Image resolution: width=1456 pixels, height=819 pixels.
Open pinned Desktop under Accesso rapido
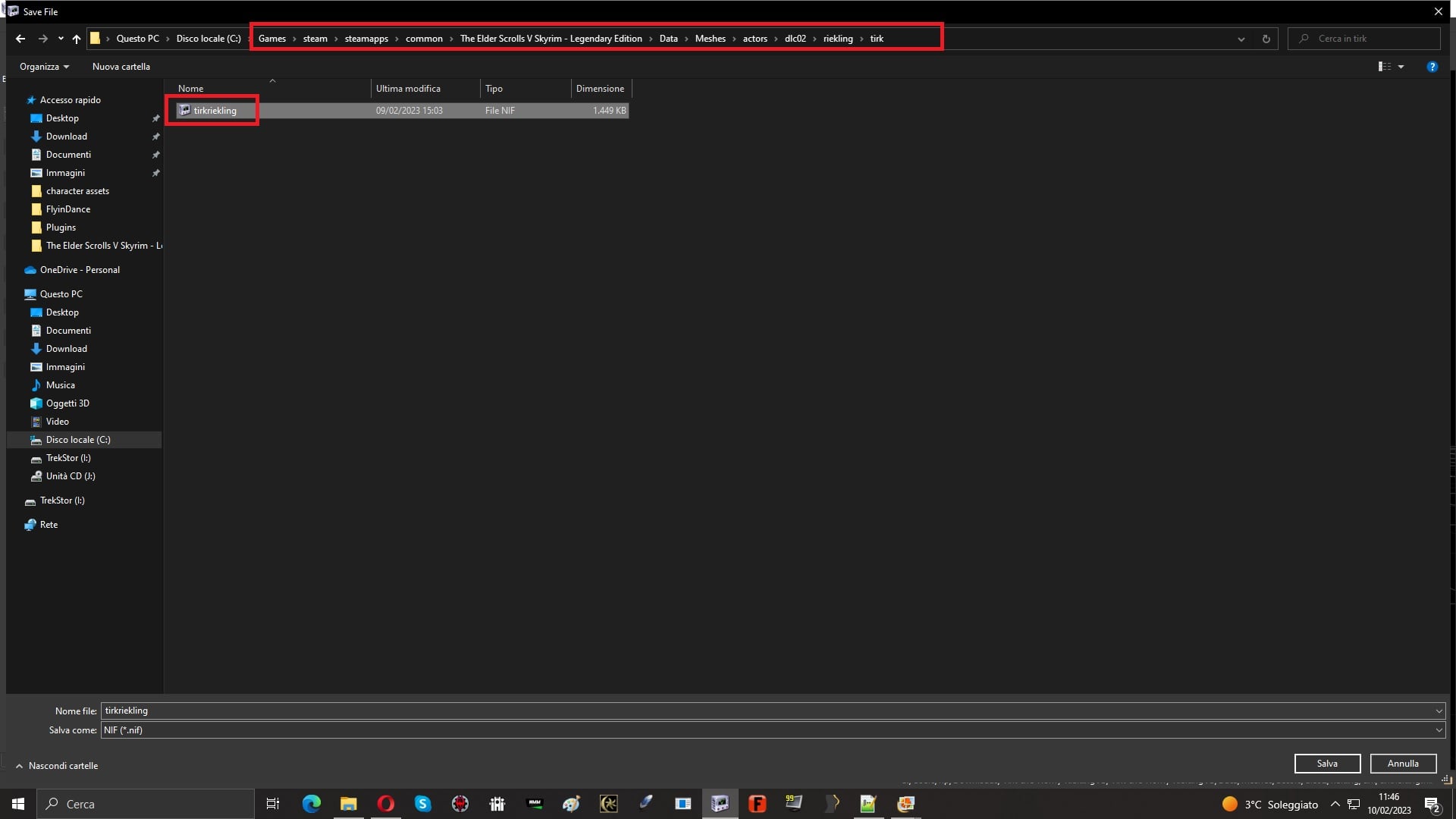[62, 118]
